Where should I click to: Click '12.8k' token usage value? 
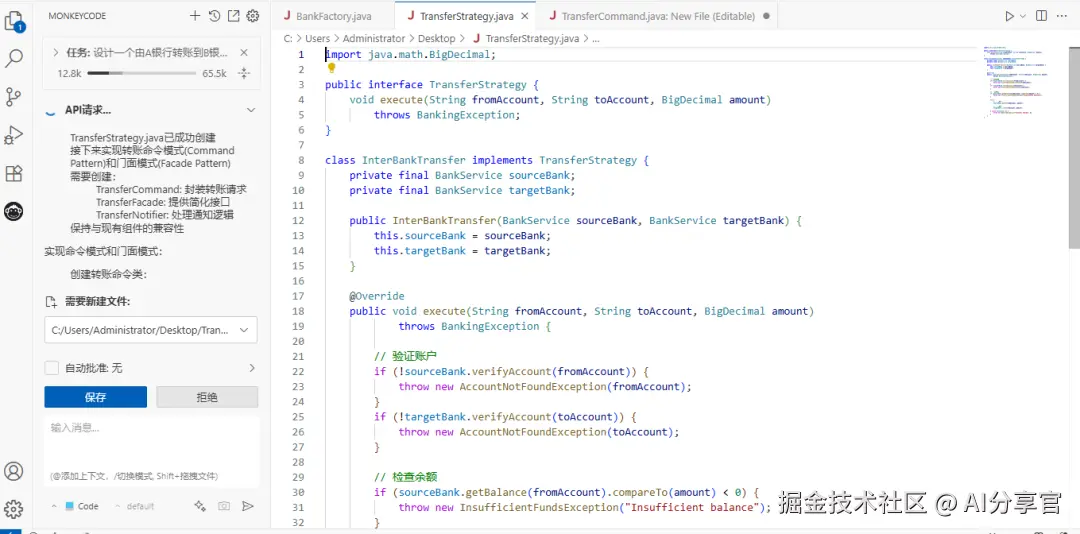(x=70, y=73)
